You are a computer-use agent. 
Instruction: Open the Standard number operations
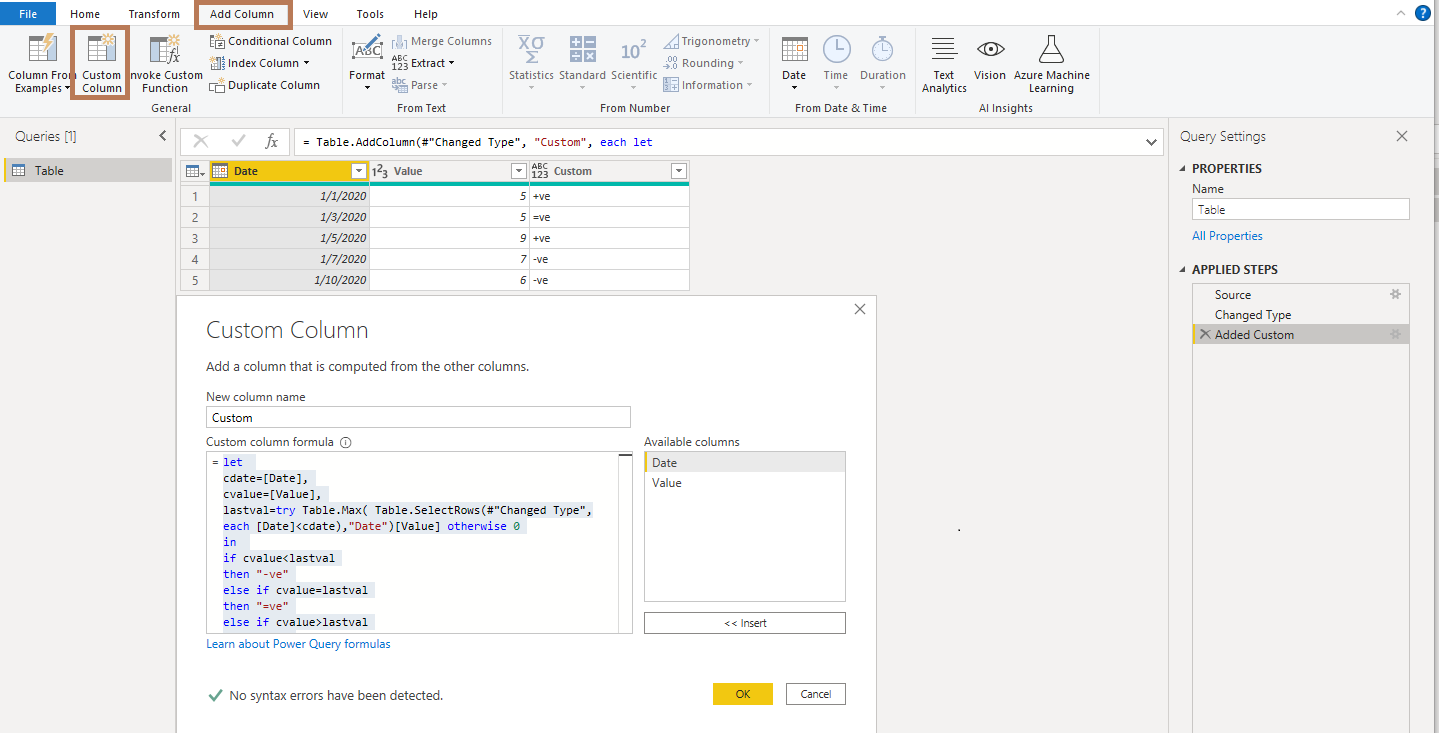coord(582,62)
